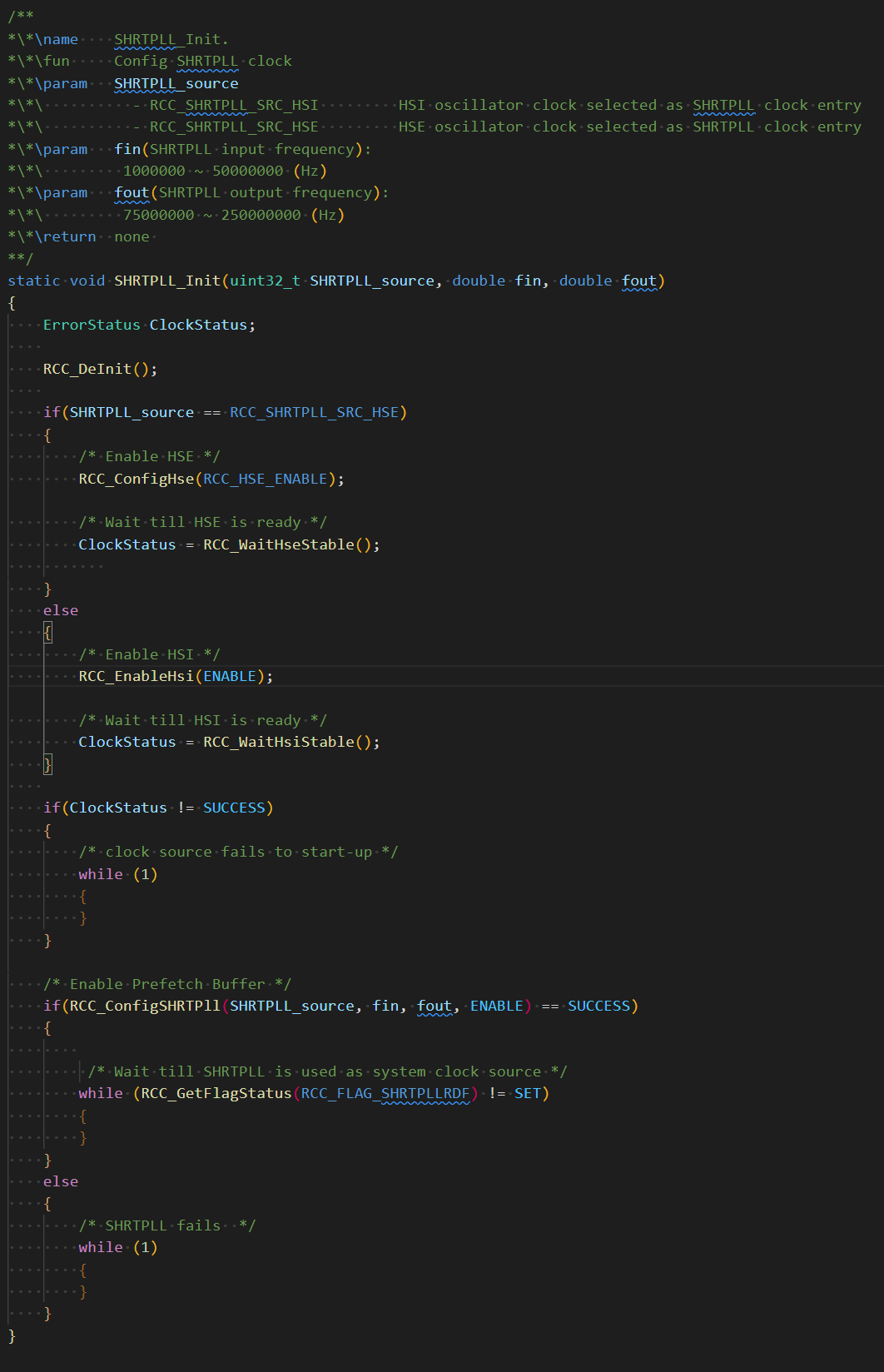The width and height of the screenshot is (884, 1372).
Task: Click the "RCC_EnableHsi" function call
Action: click(137, 676)
